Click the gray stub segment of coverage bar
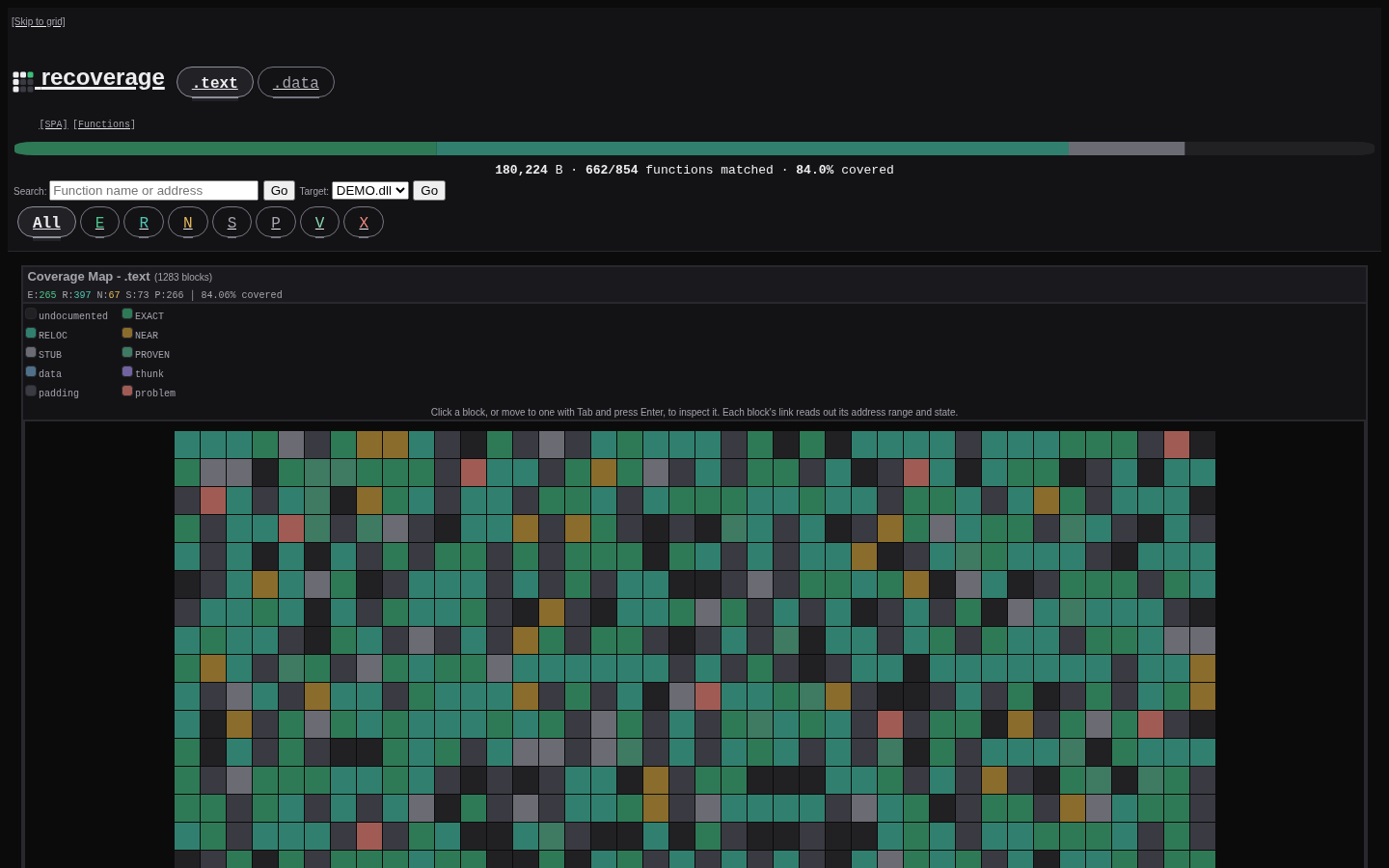Image resolution: width=1389 pixels, height=868 pixels. [x=1127, y=149]
